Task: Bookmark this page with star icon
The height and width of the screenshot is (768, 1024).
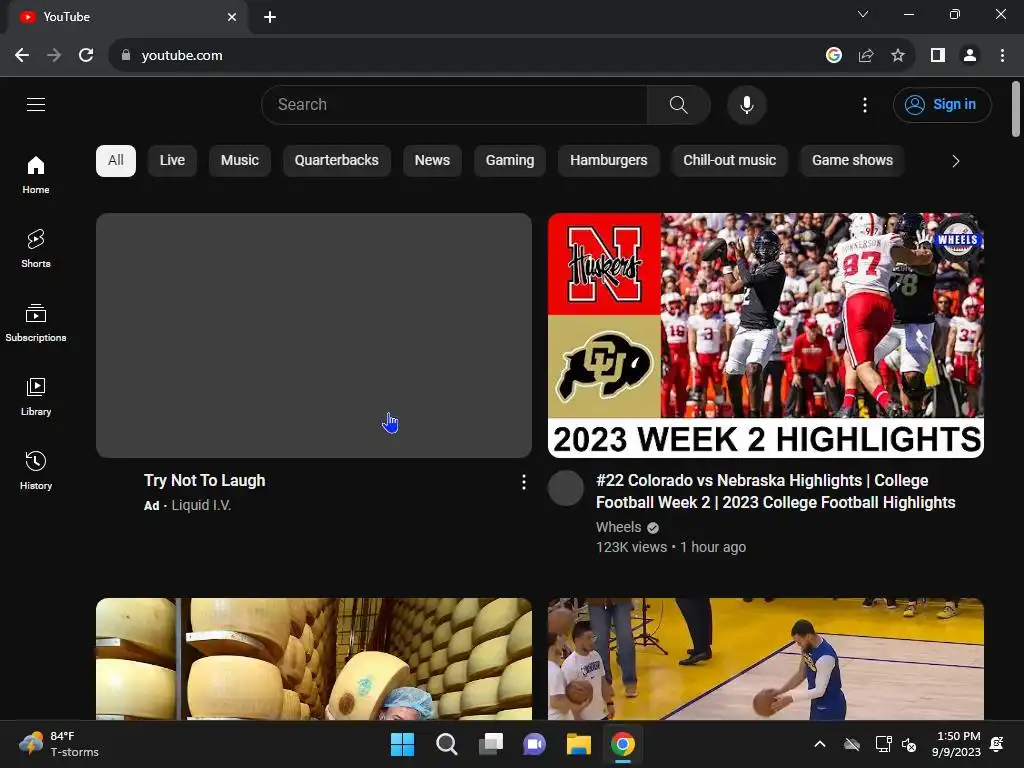Action: [898, 56]
